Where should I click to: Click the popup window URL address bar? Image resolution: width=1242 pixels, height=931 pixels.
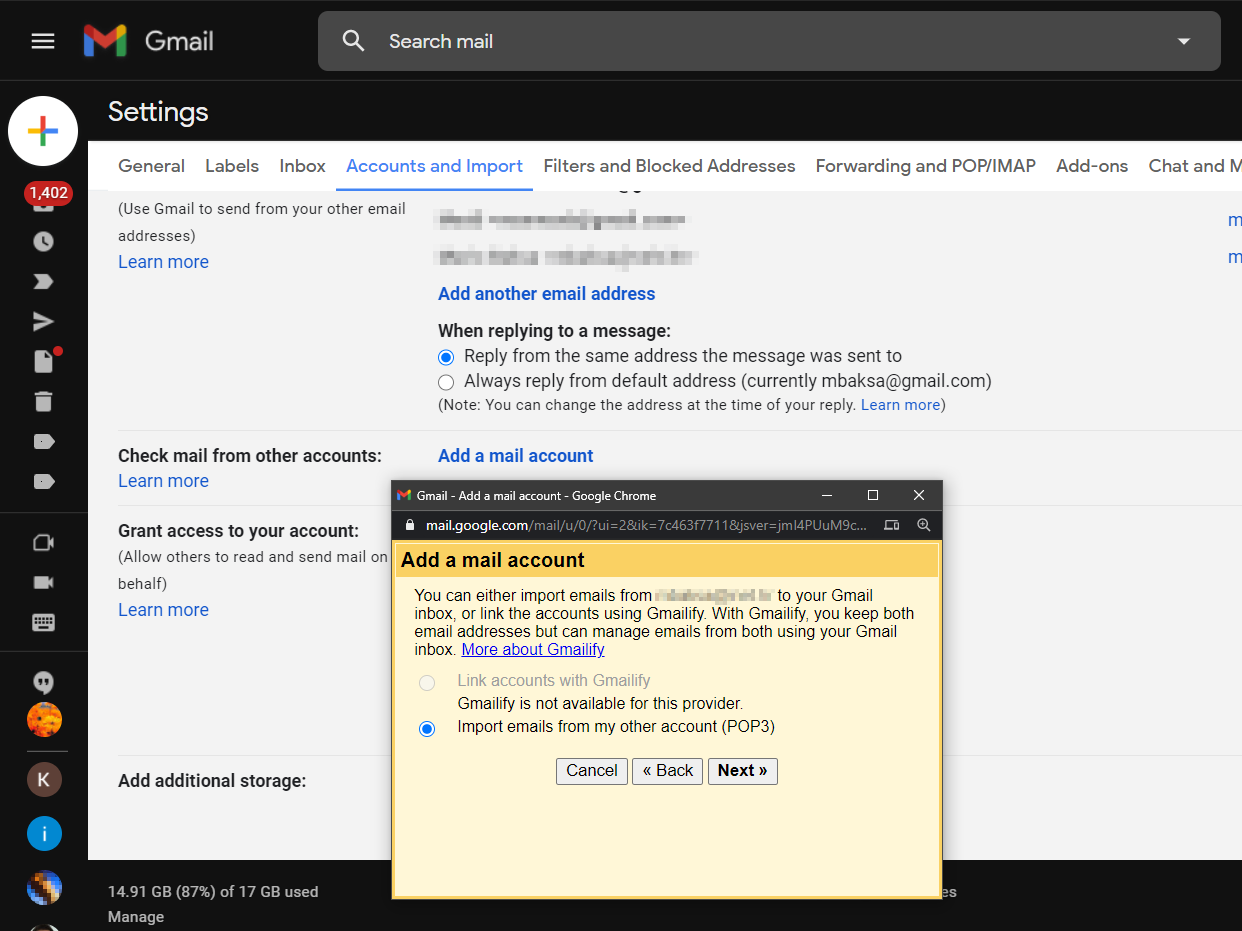pyautogui.click(x=646, y=525)
